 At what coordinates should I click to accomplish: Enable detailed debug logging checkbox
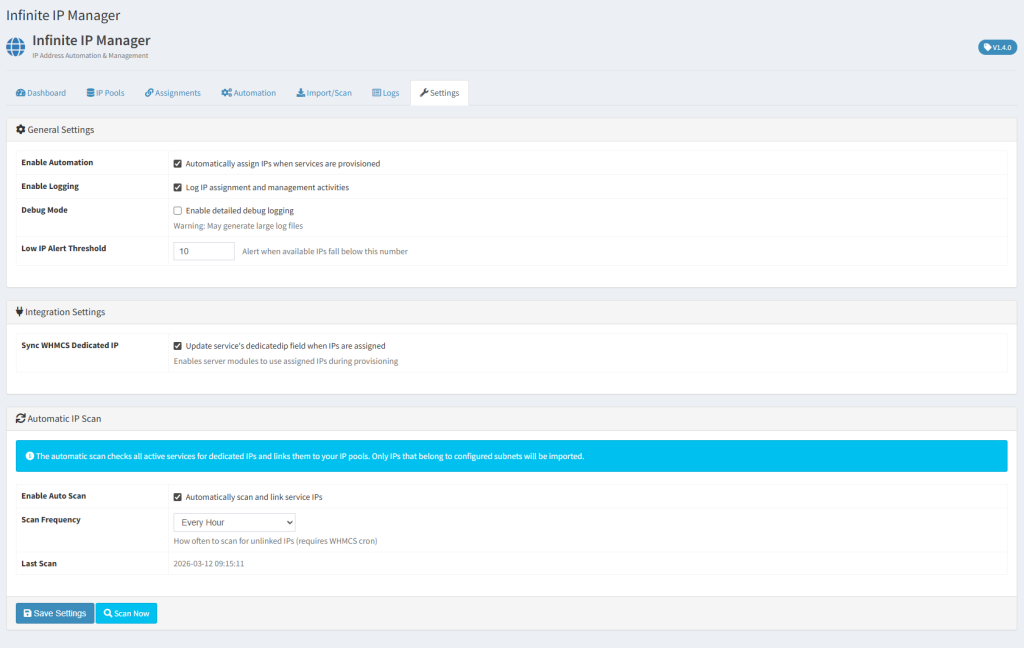177,211
